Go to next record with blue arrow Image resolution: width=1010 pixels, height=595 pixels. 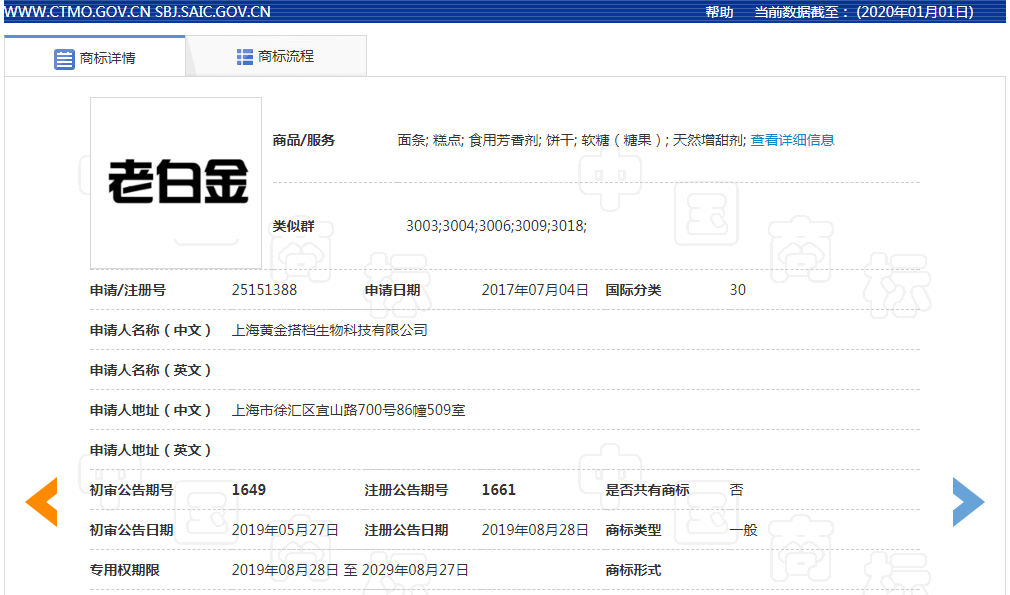[x=968, y=502]
